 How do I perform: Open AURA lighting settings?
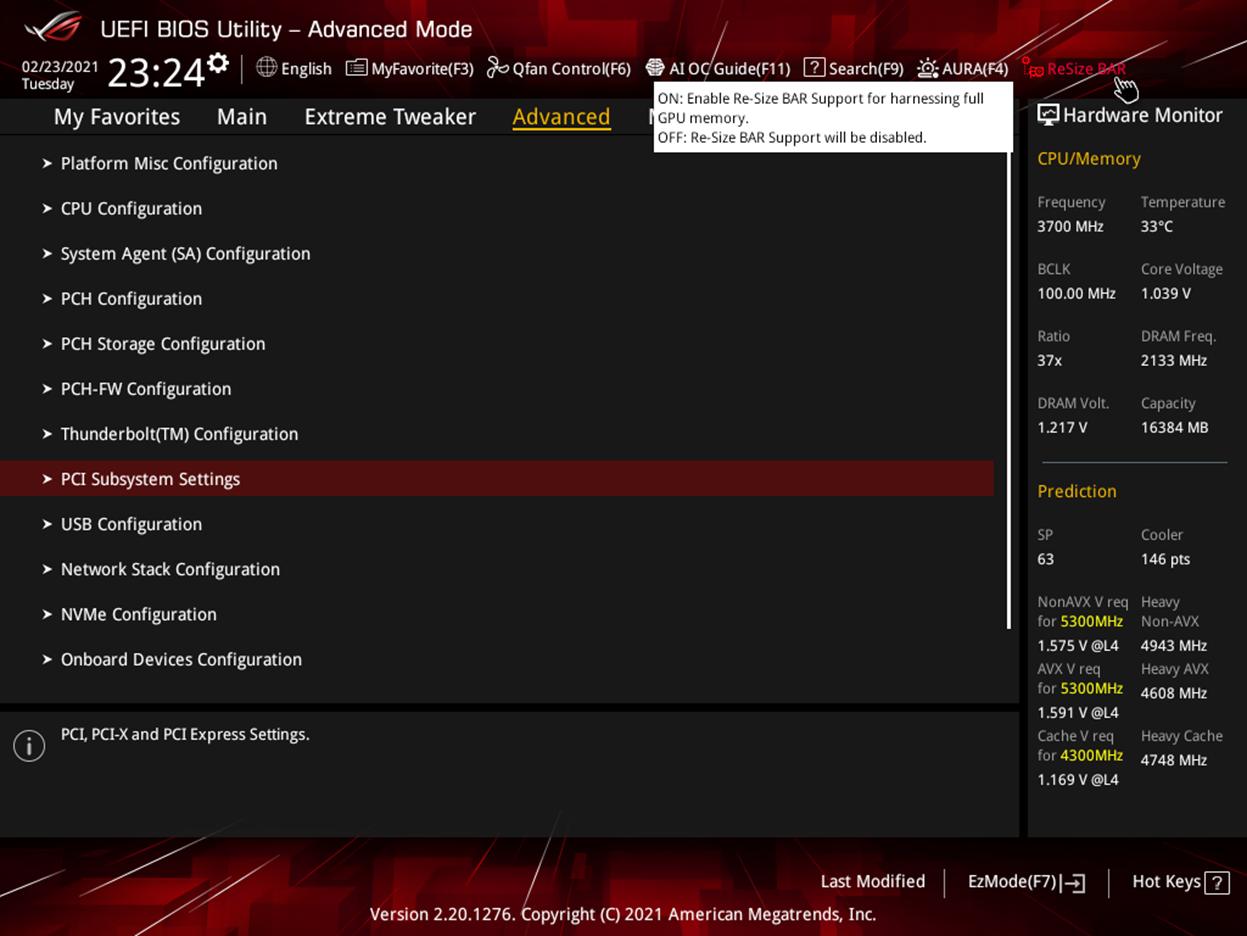963,68
